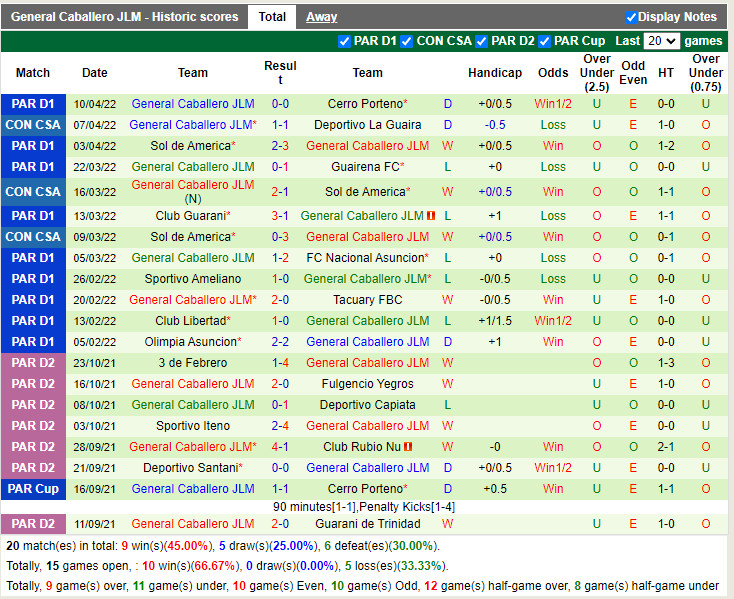Open General Caballero JLM link in 10/04/22 row
This screenshot has width=734, height=599.
pos(193,104)
